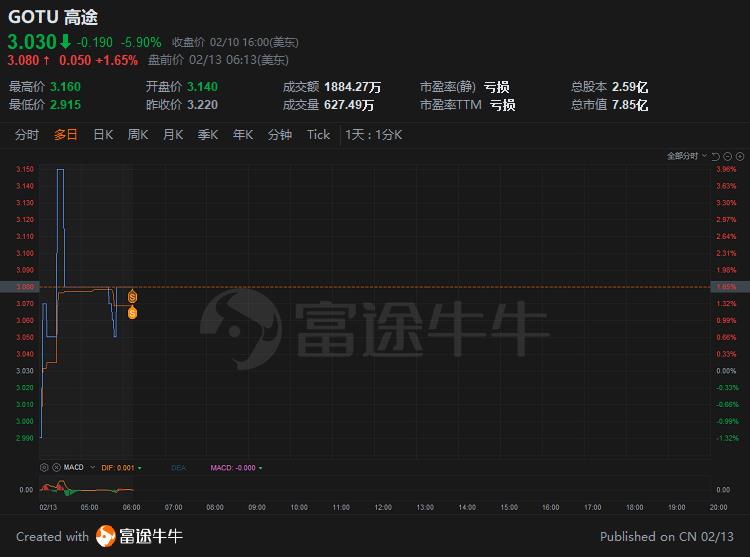Open the 季K chart tab
Viewport: 750px width, 557px height.
click(x=208, y=135)
